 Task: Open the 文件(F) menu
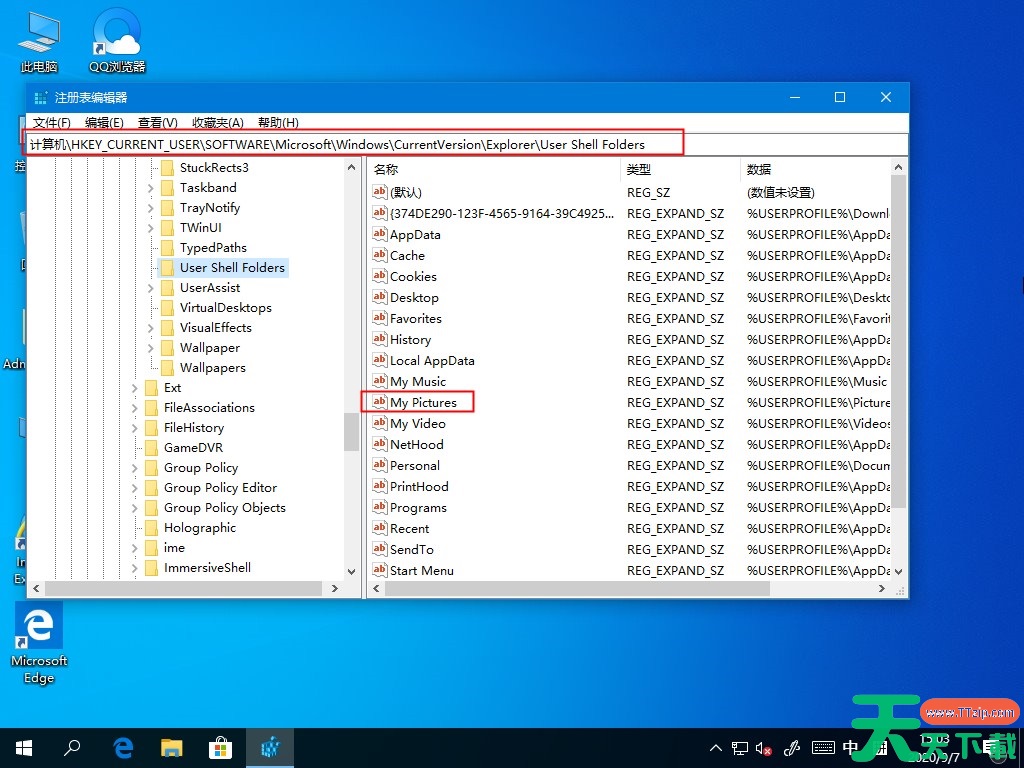point(52,122)
